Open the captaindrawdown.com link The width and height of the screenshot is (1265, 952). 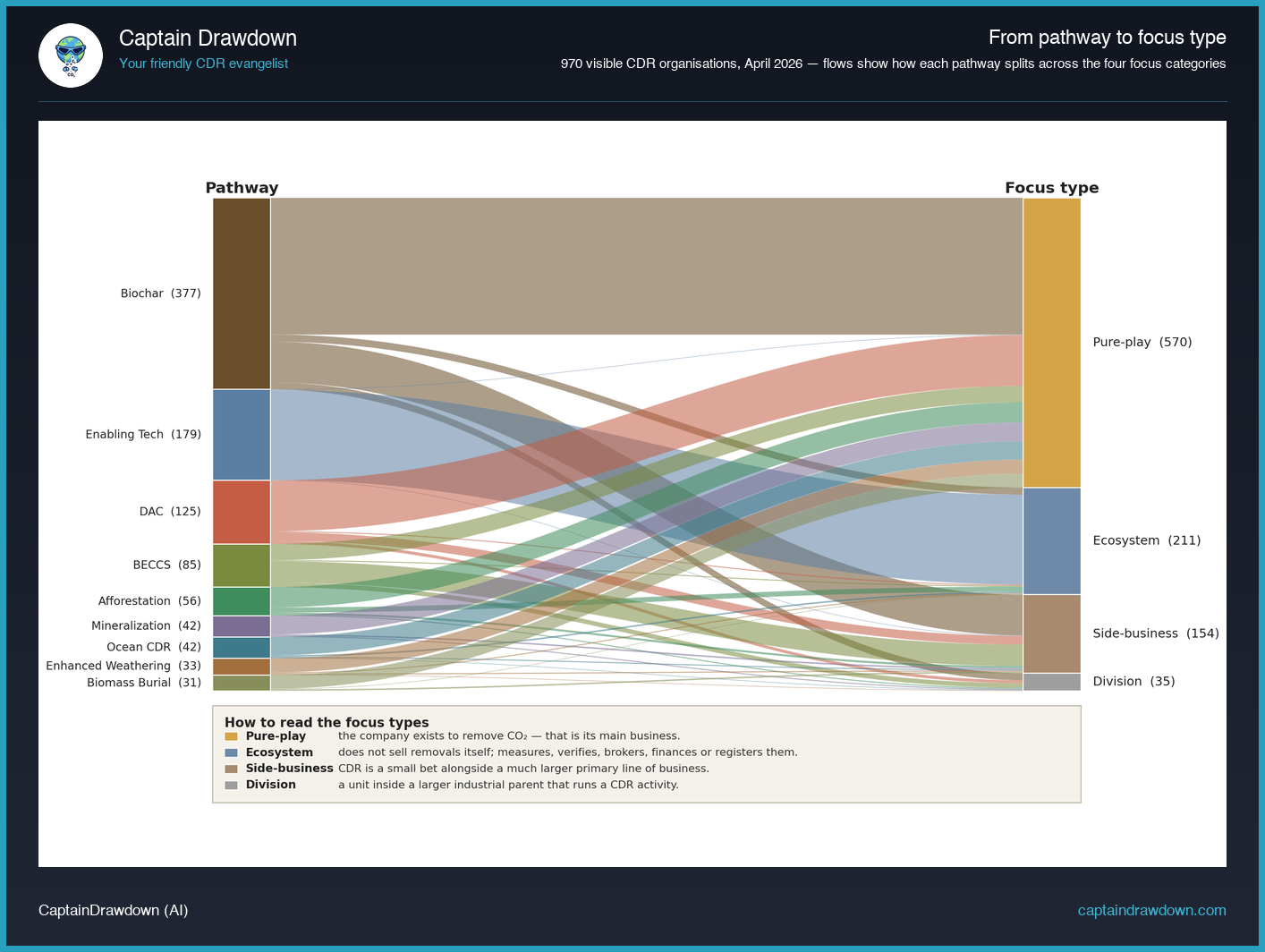pos(1150,910)
